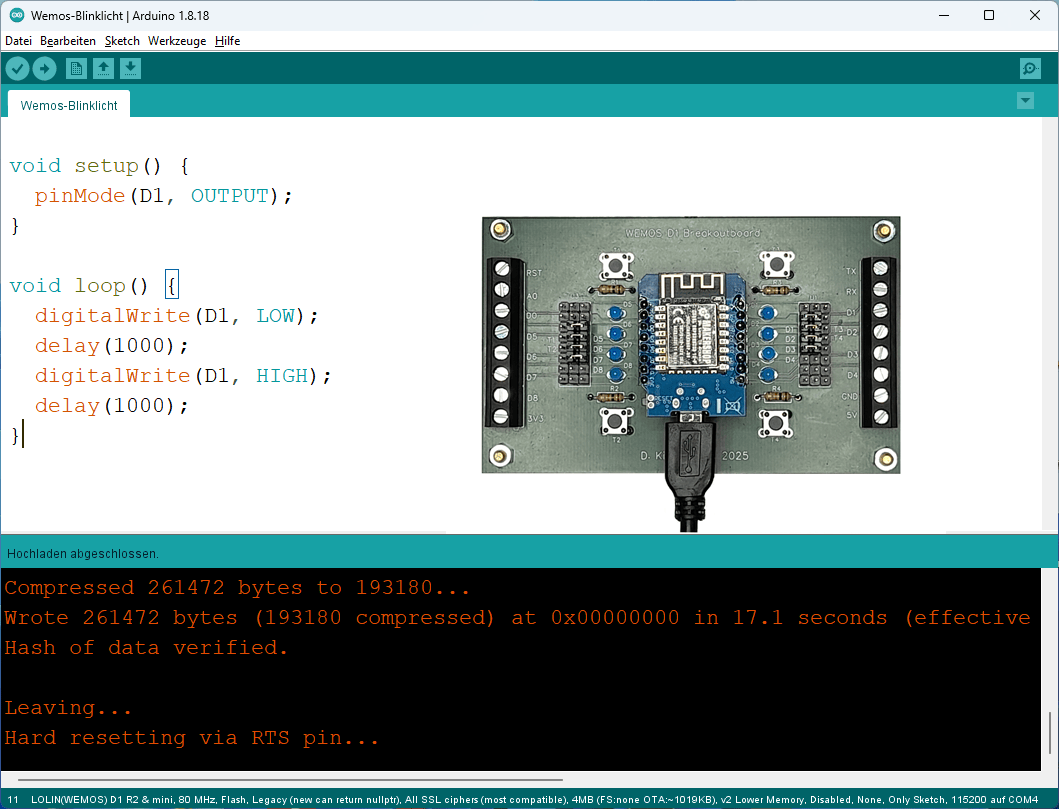Click the last 'delay(1000);' line after HIGH
The height and width of the screenshot is (809, 1059).
tap(111, 406)
